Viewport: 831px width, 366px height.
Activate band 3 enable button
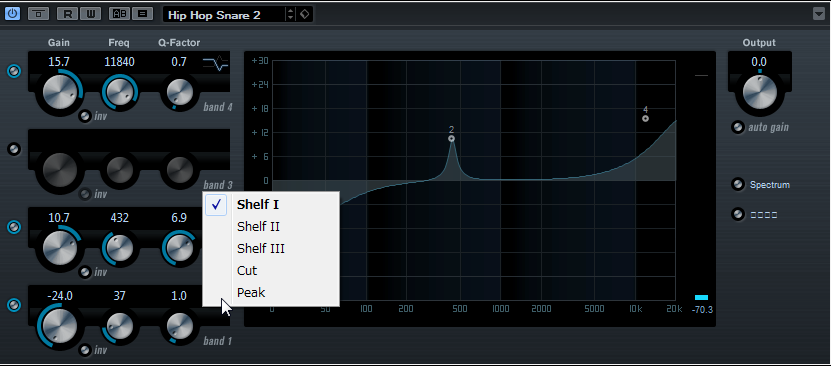click(14, 149)
